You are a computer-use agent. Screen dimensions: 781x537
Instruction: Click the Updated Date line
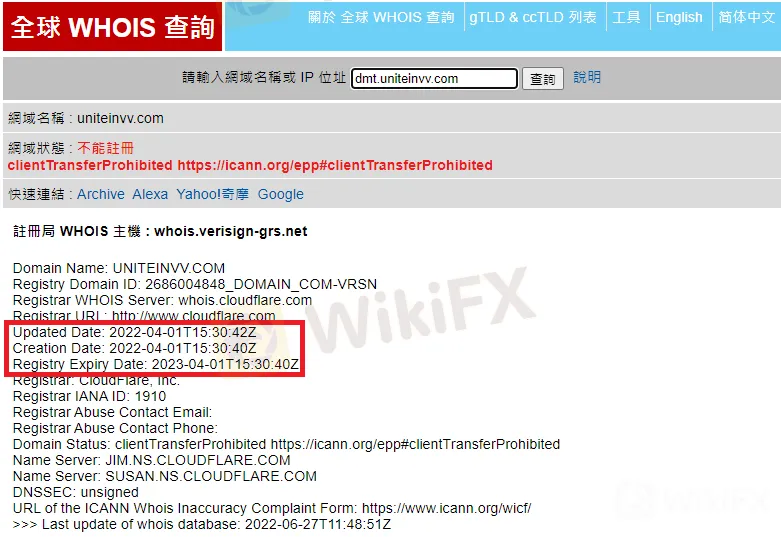click(134, 332)
